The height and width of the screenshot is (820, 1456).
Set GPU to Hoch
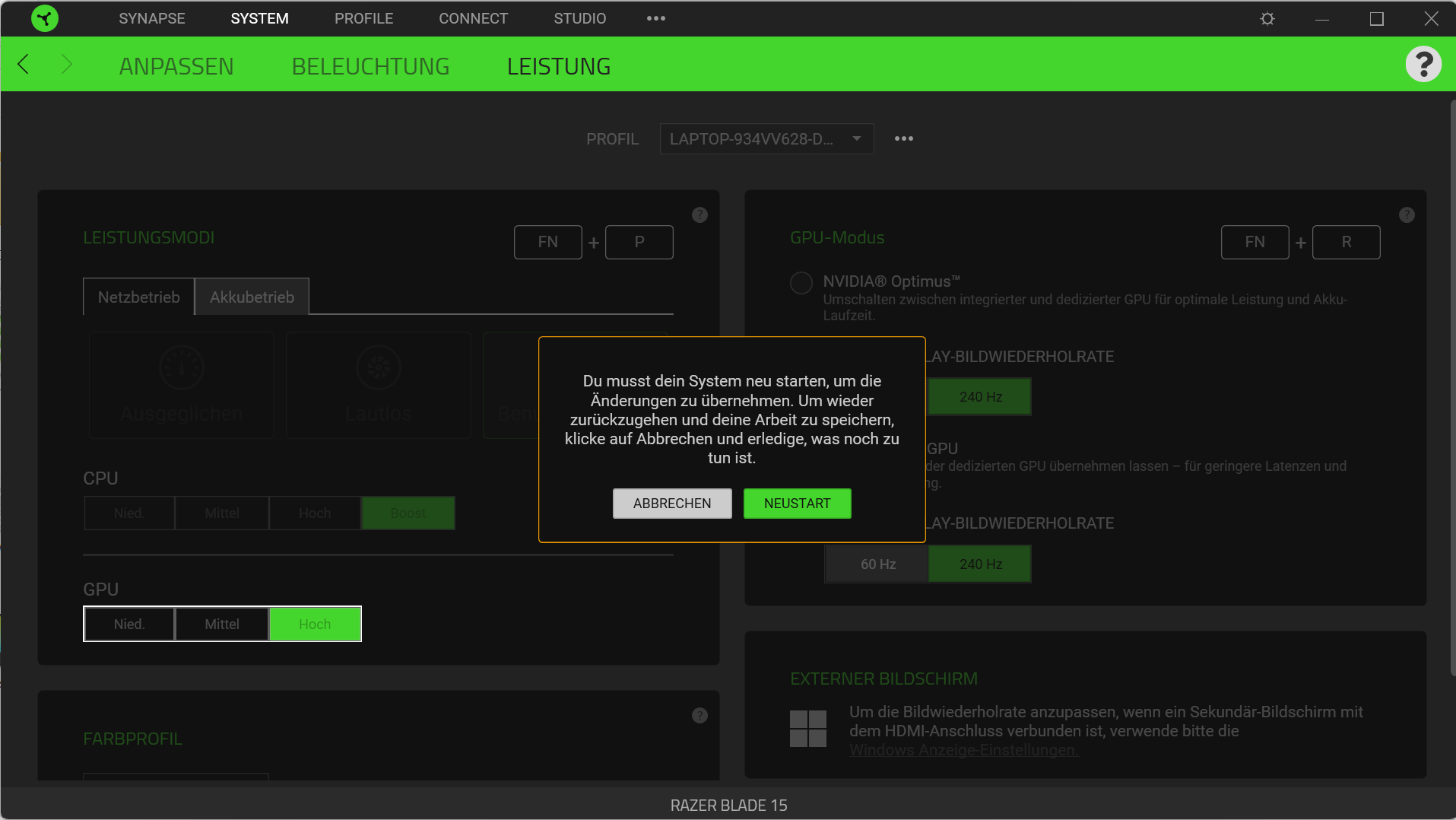tap(315, 625)
